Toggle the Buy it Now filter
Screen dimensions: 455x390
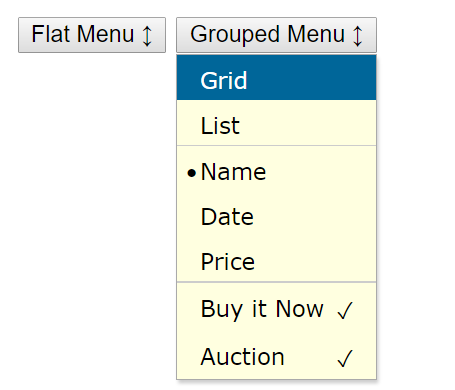[276, 309]
